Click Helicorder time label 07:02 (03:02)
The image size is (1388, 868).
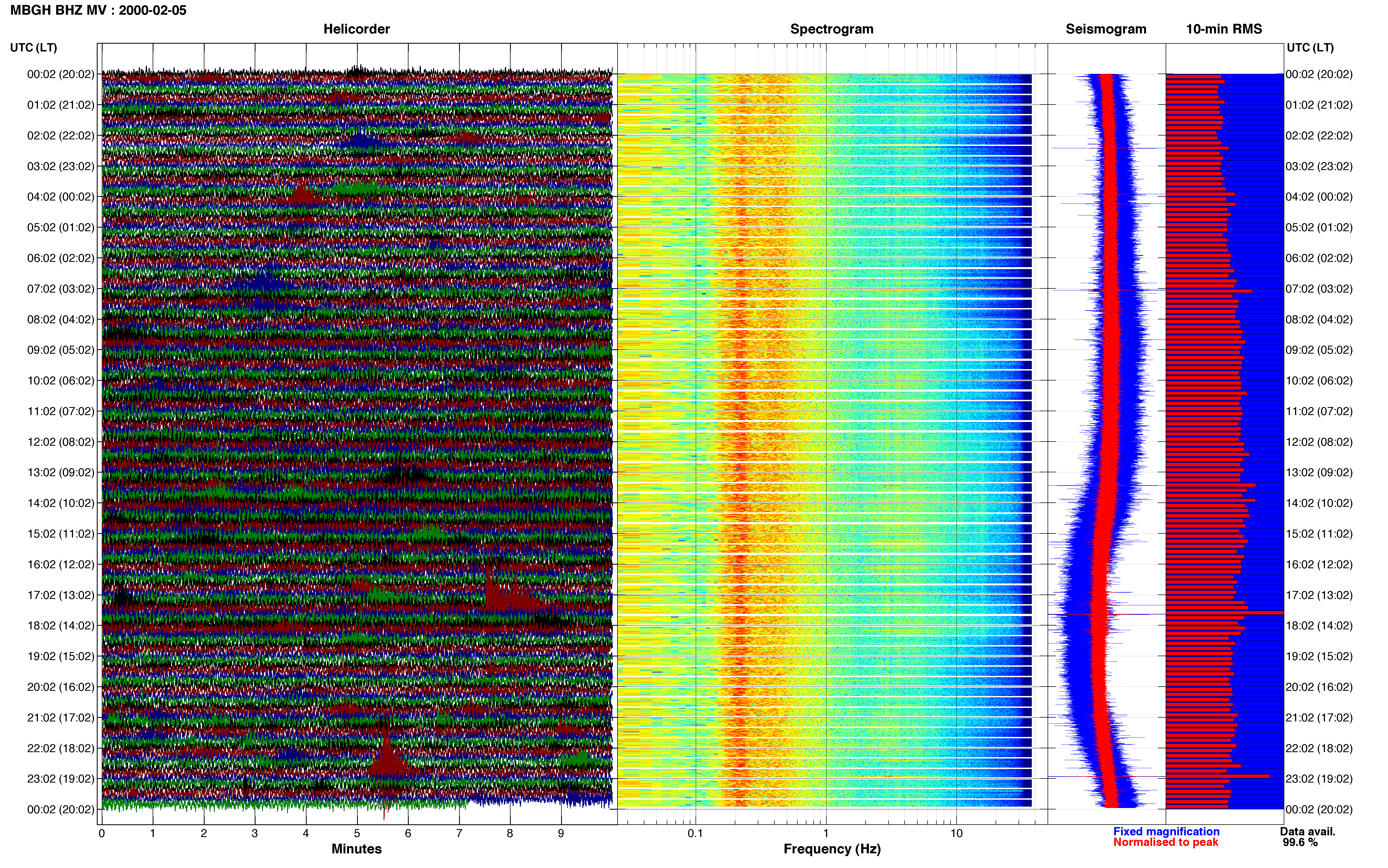pos(61,289)
